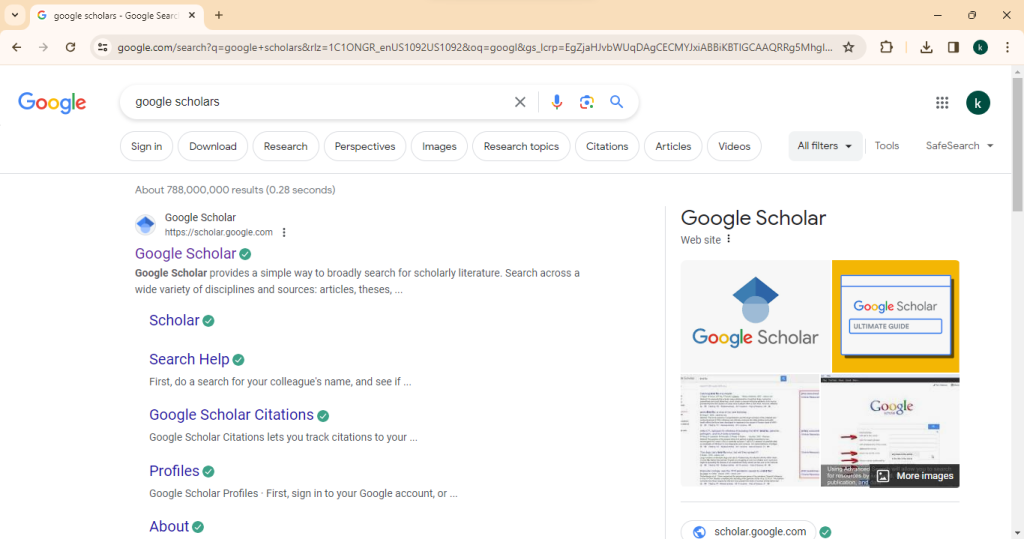This screenshot has height=539, width=1024.
Task: Click the https://scholar.google.com URL text
Action: pos(218,232)
